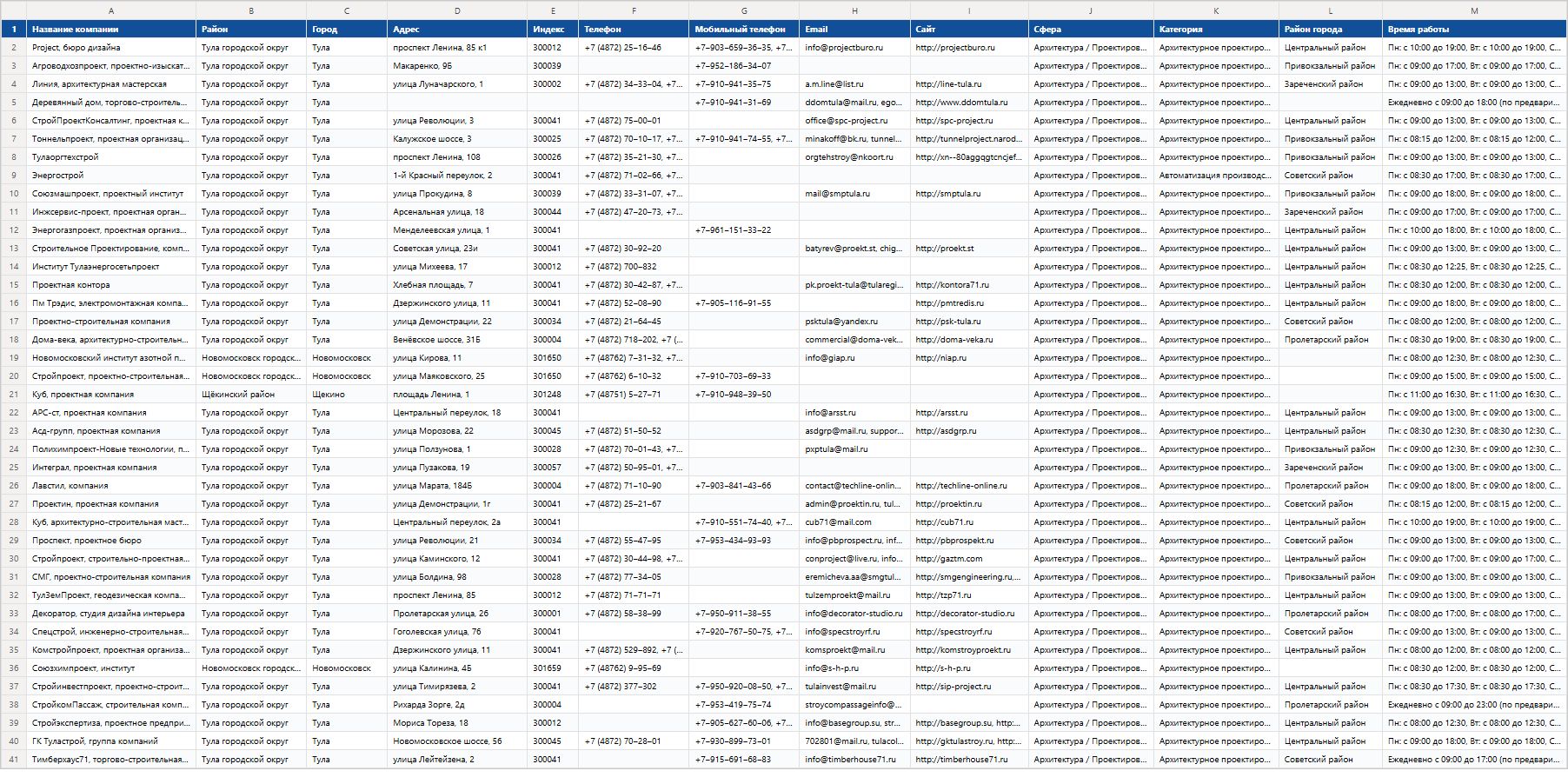Select the office@spc-project.ru email cell
The image size is (1568, 784).
[854, 121]
